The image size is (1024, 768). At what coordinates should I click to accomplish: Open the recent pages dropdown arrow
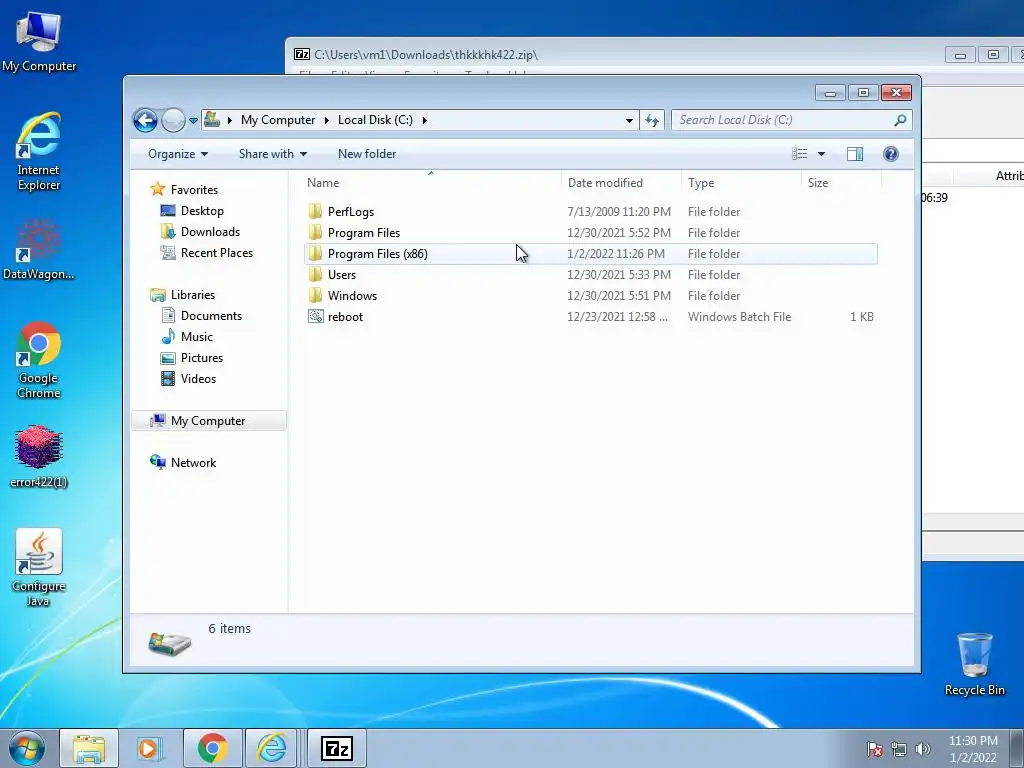[193, 121]
